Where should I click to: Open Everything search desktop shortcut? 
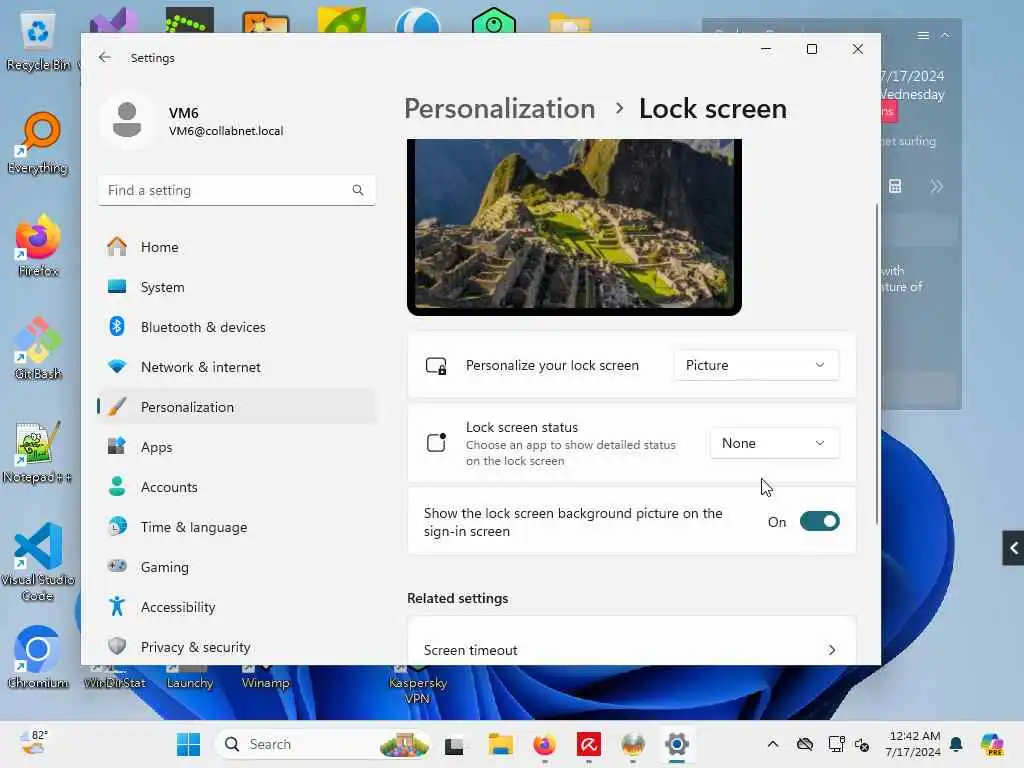[38, 144]
